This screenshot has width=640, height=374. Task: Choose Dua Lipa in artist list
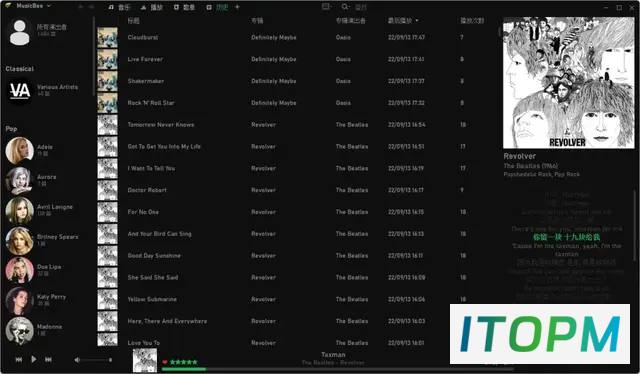coord(33,270)
